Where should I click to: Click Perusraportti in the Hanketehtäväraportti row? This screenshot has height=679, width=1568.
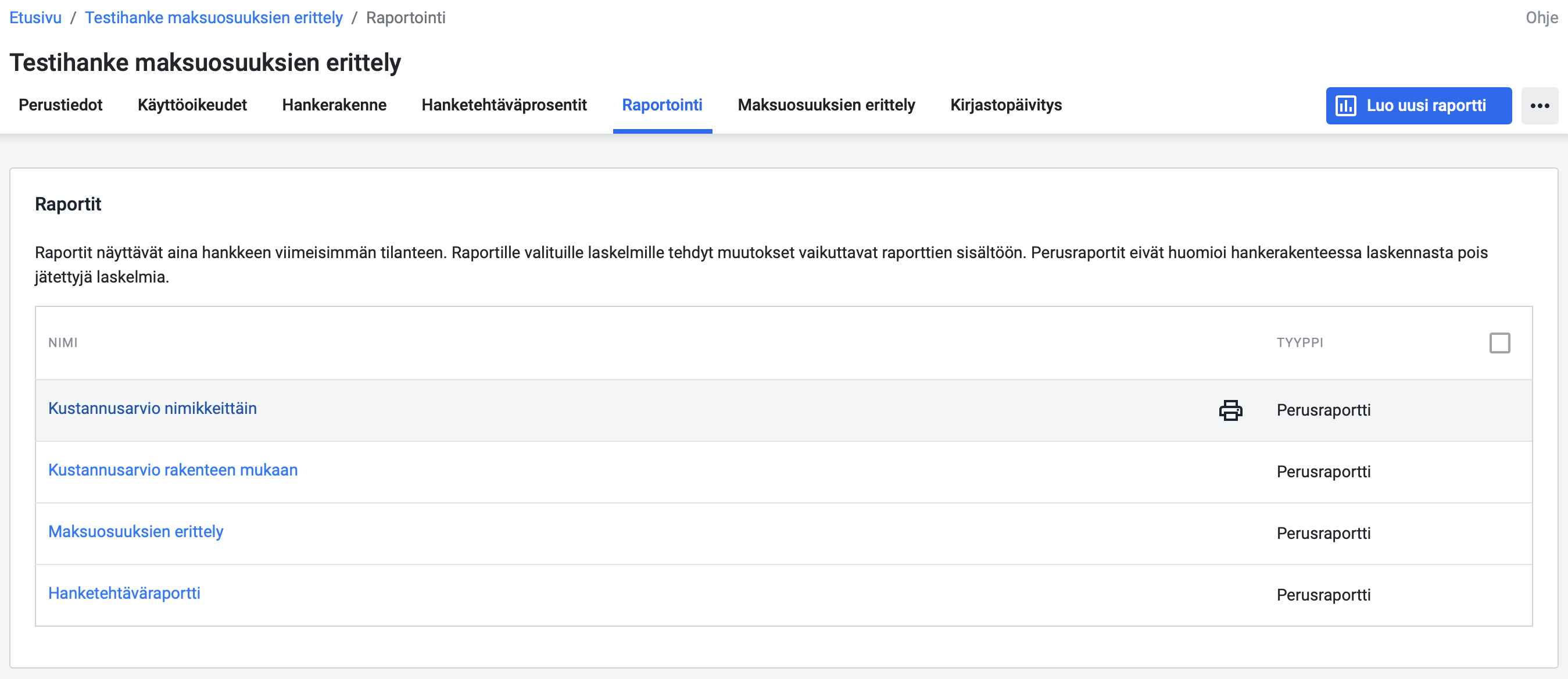tap(1323, 594)
